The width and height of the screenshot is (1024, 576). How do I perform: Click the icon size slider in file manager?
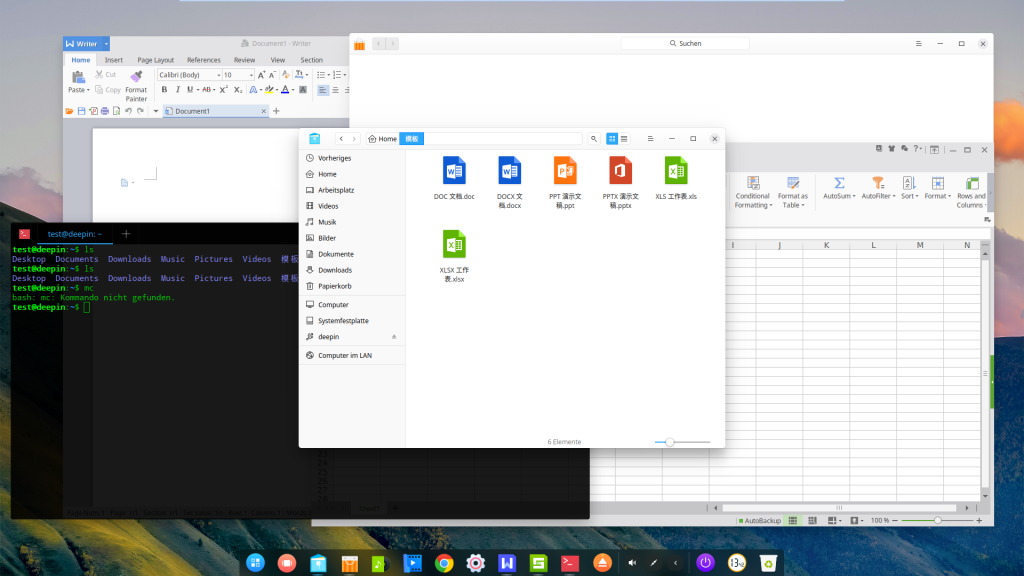(x=670, y=442)
